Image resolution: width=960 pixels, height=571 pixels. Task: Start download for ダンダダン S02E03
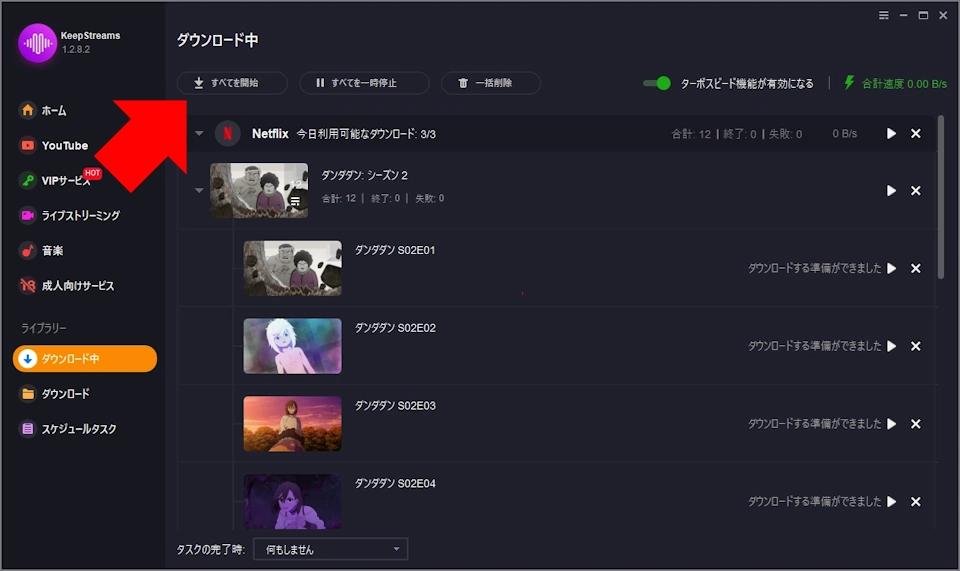pos(891,424)
